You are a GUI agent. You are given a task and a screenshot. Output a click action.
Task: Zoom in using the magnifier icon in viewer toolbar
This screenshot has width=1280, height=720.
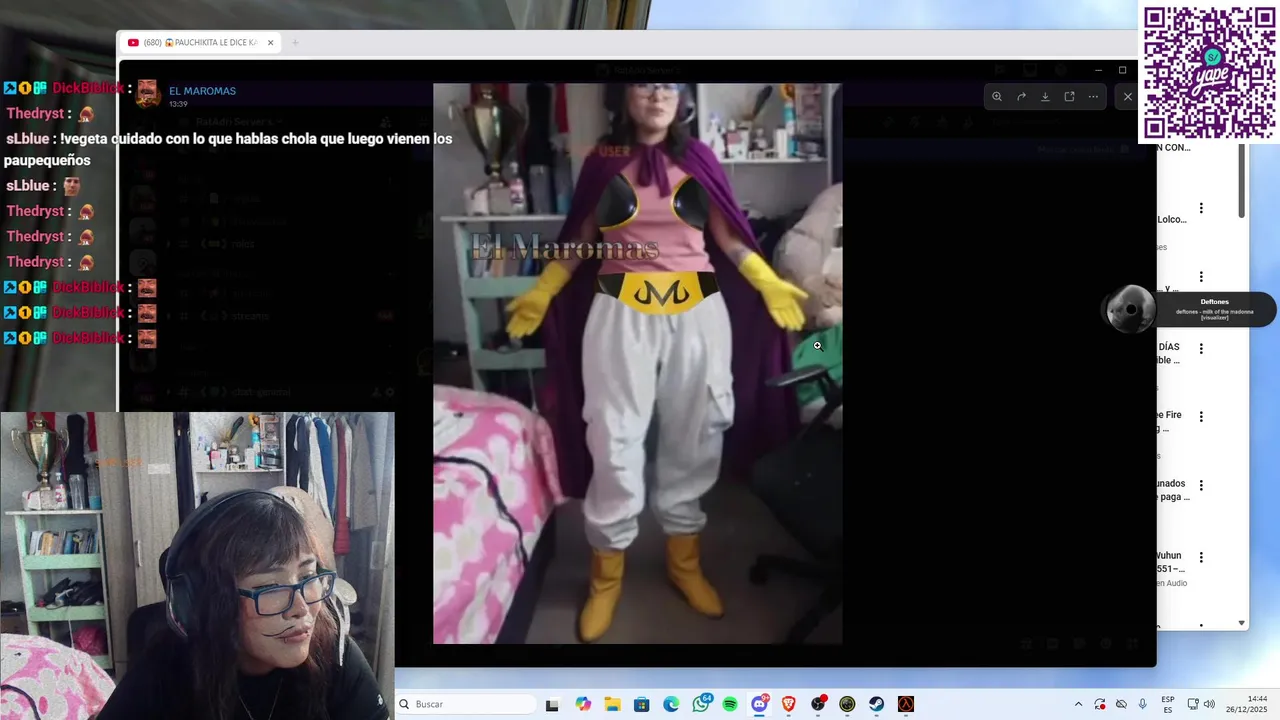[997, 97]
